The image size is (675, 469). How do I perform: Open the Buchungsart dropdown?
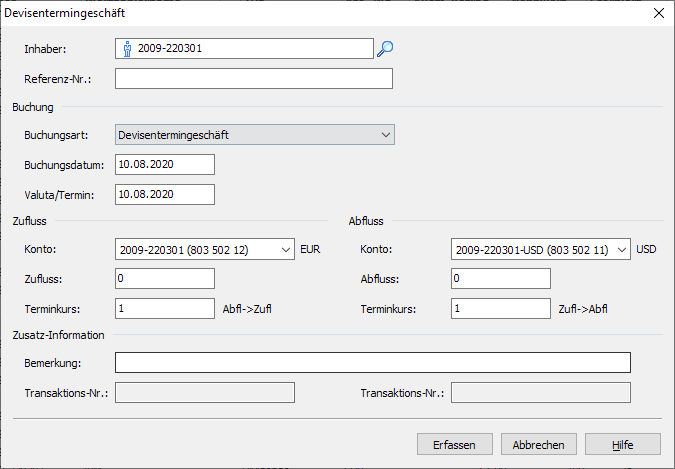386,134
